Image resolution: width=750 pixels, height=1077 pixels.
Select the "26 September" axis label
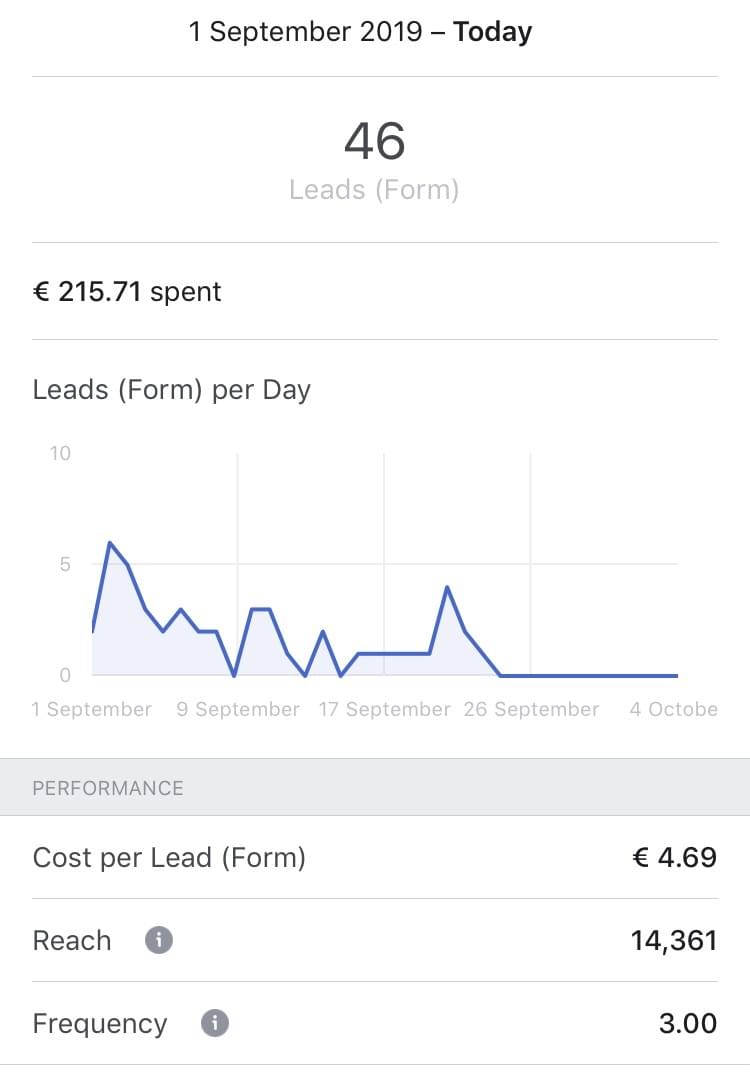(531, 709)
